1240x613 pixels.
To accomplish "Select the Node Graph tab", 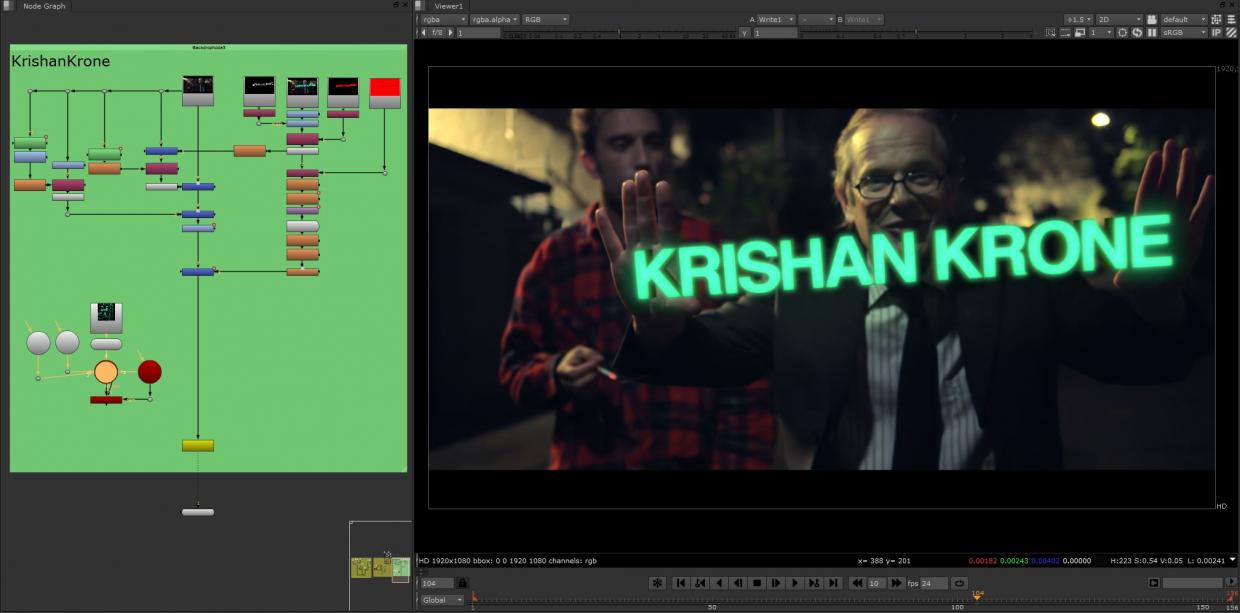I will (44, 6).
